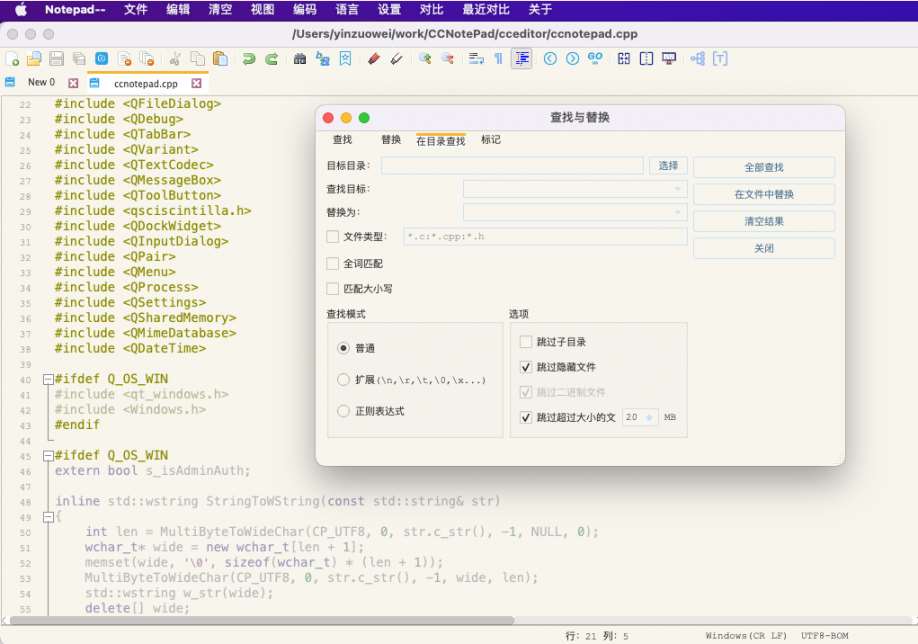Image resolution: width=918 pixels, height=644 pixels.
Task: Click the 全部查找 button
Action: [x=763, y=167]
